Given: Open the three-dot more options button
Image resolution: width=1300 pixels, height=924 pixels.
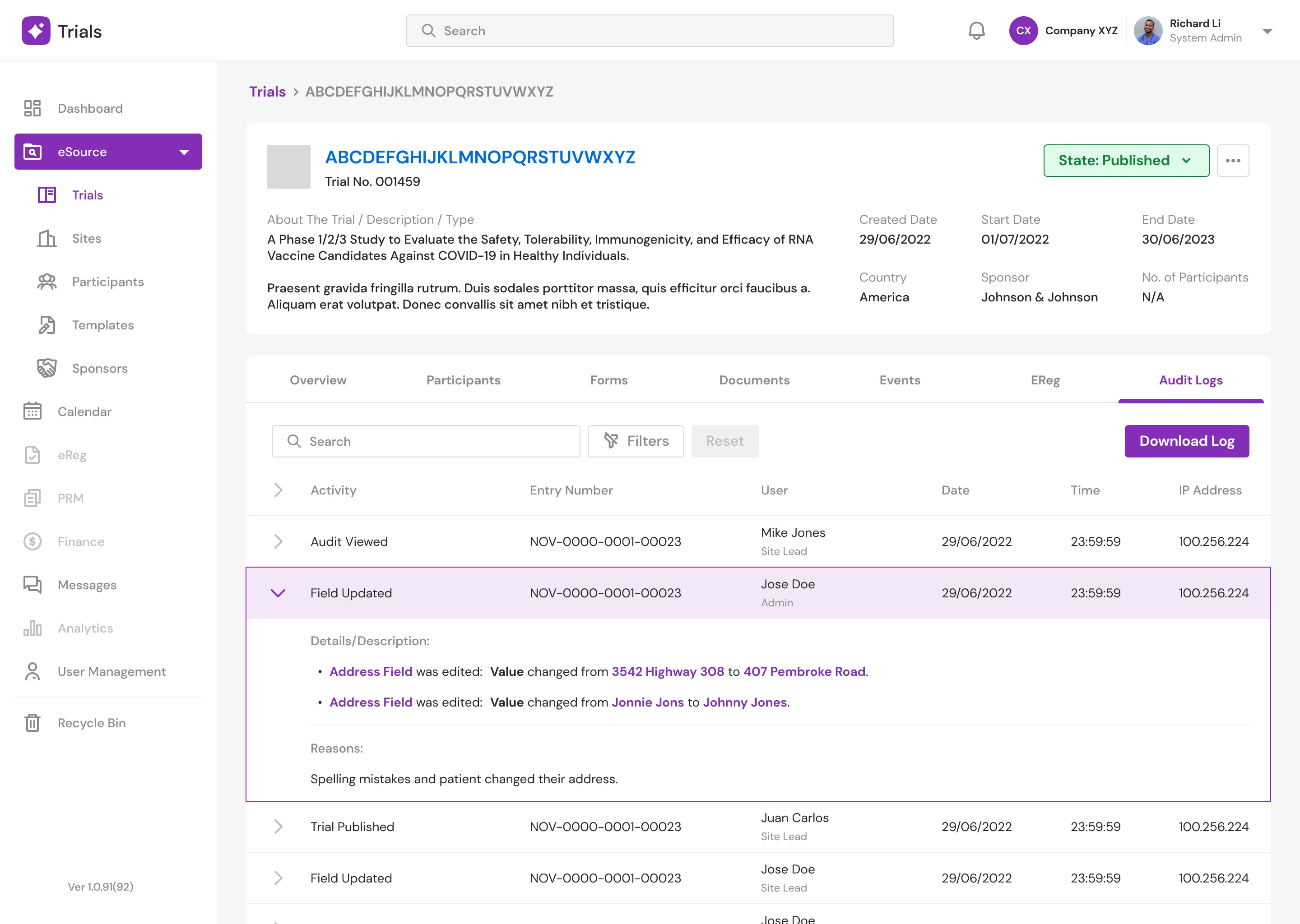Looking at the screenshot, I should pyautogui.click(x=1232, y=161).
